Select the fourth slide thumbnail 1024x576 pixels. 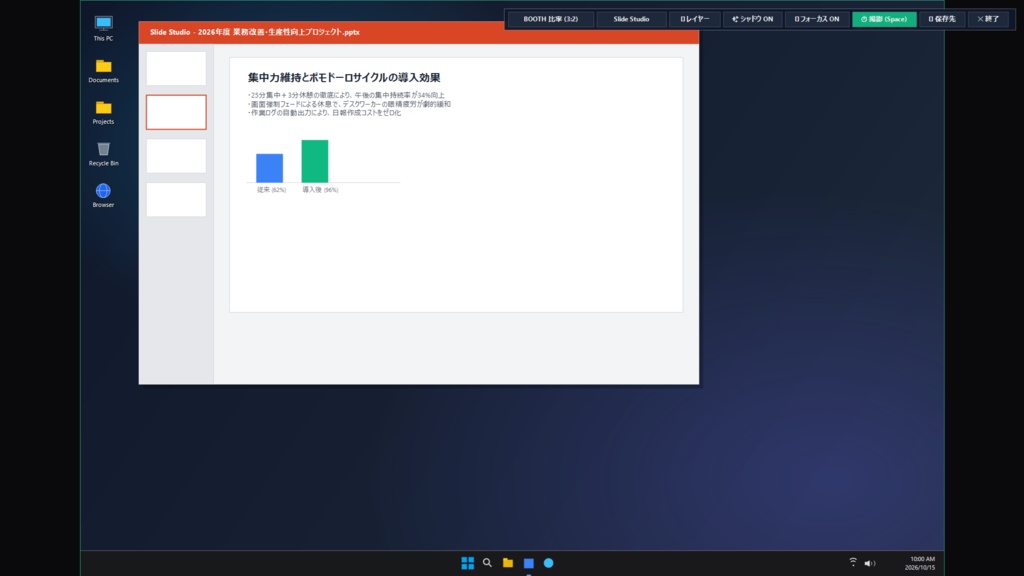pos(176,199)
